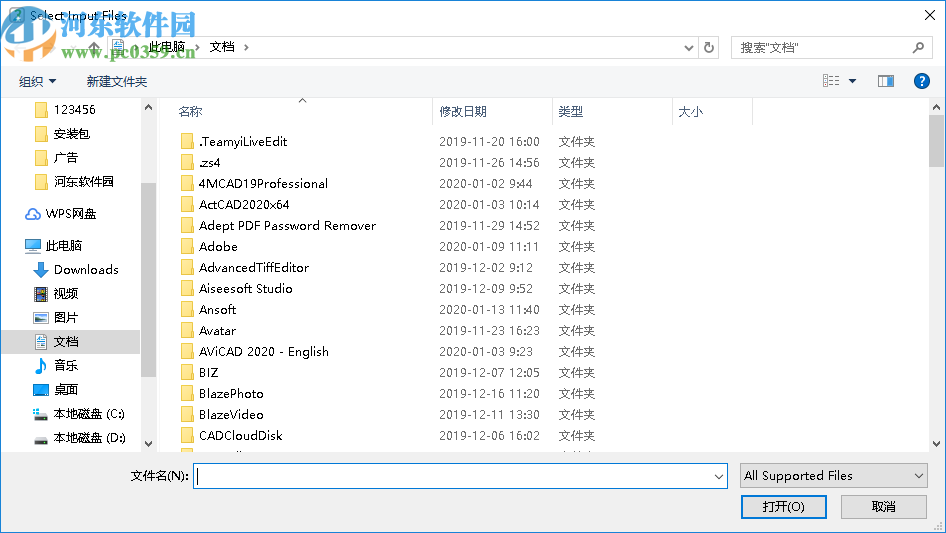Click the 文档 breadcrumb
Image resolution: width=946 pixels, height=533 pixels.
click(222, 47)
